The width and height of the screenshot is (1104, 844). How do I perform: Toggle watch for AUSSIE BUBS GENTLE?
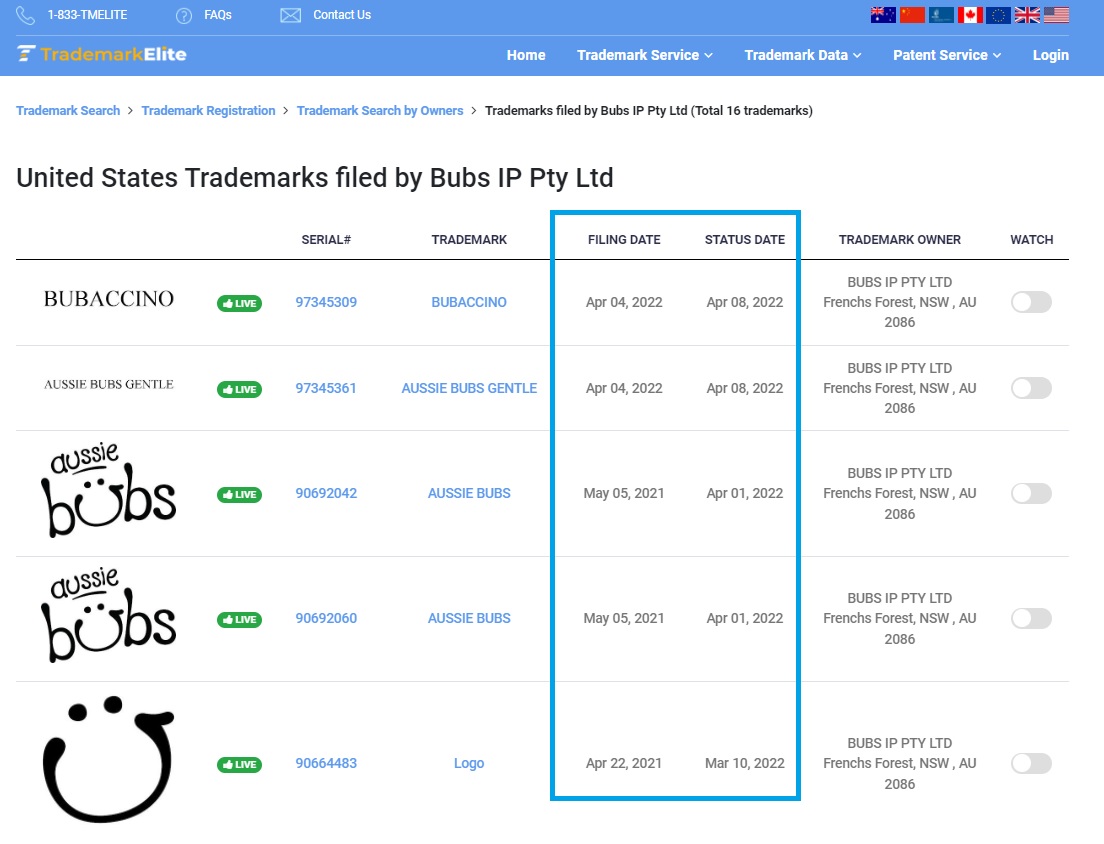coord(1031,388)
